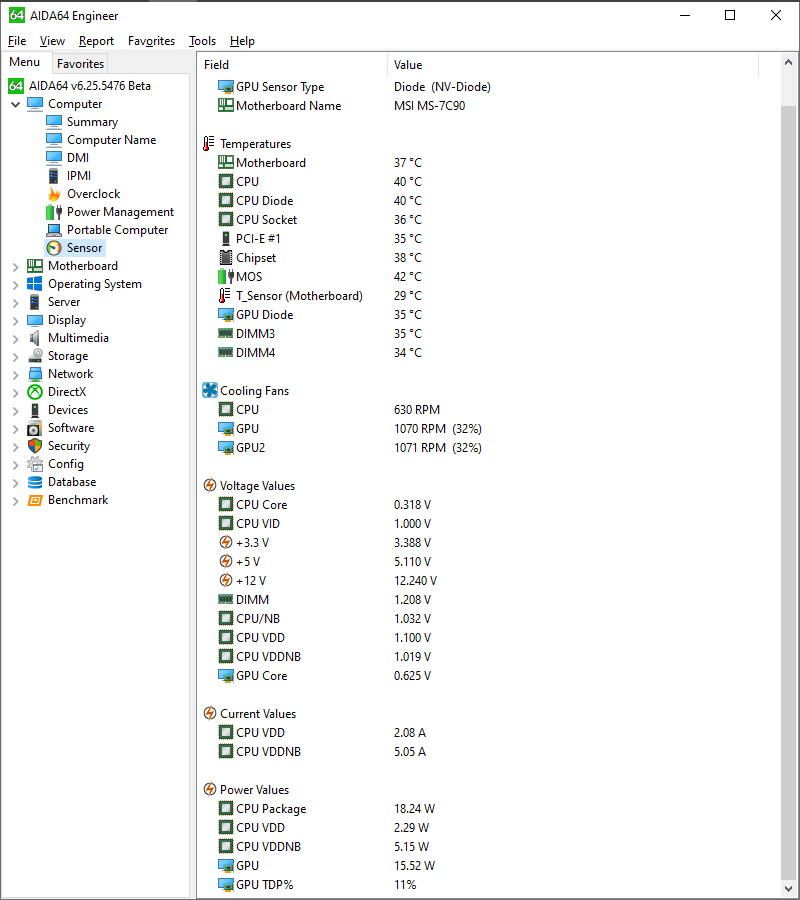This screenshot has width=800, height=900.
Task: Select AIDA64 v6.25.5476 Beta root node
Action: 90,86
